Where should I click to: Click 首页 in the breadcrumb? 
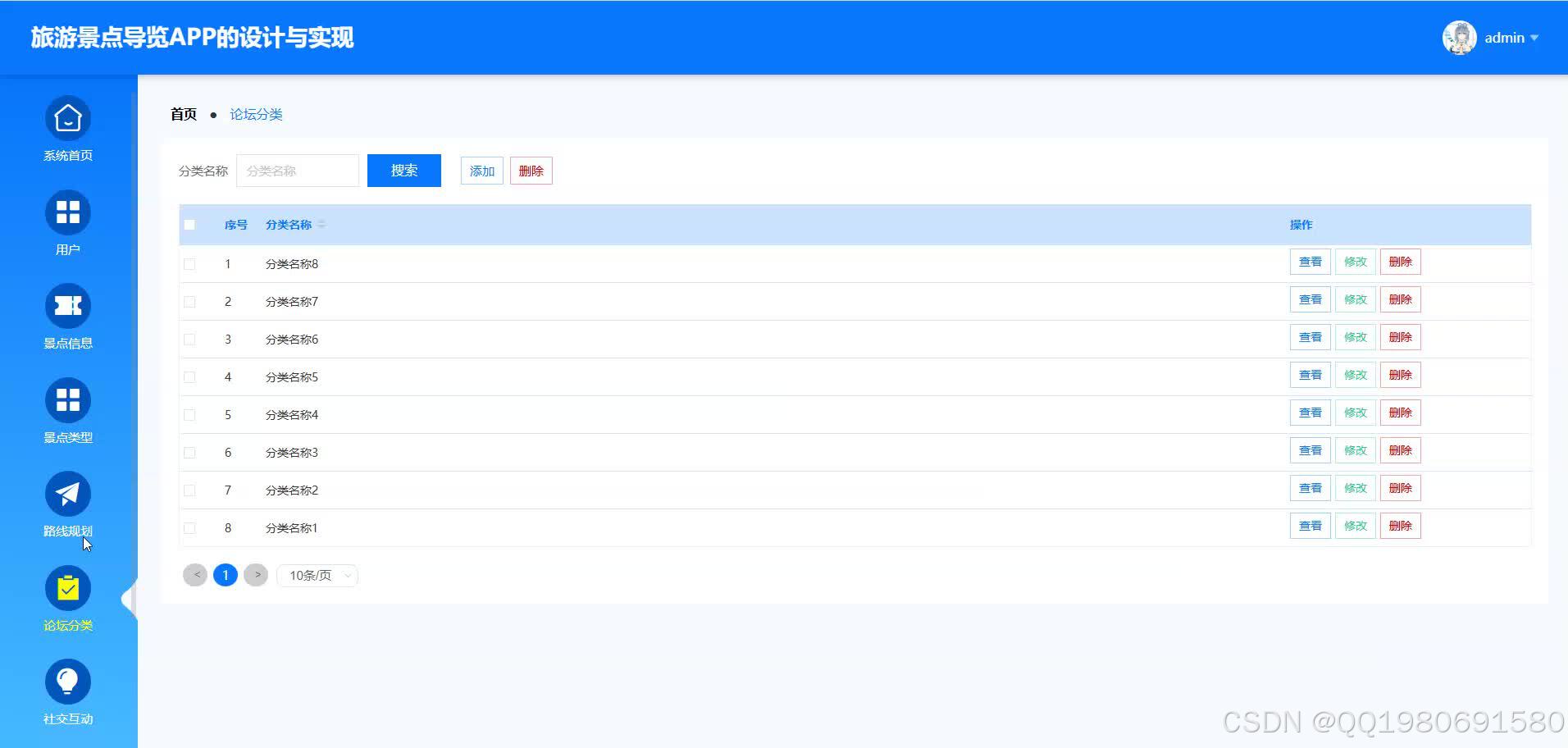[184, 114]
